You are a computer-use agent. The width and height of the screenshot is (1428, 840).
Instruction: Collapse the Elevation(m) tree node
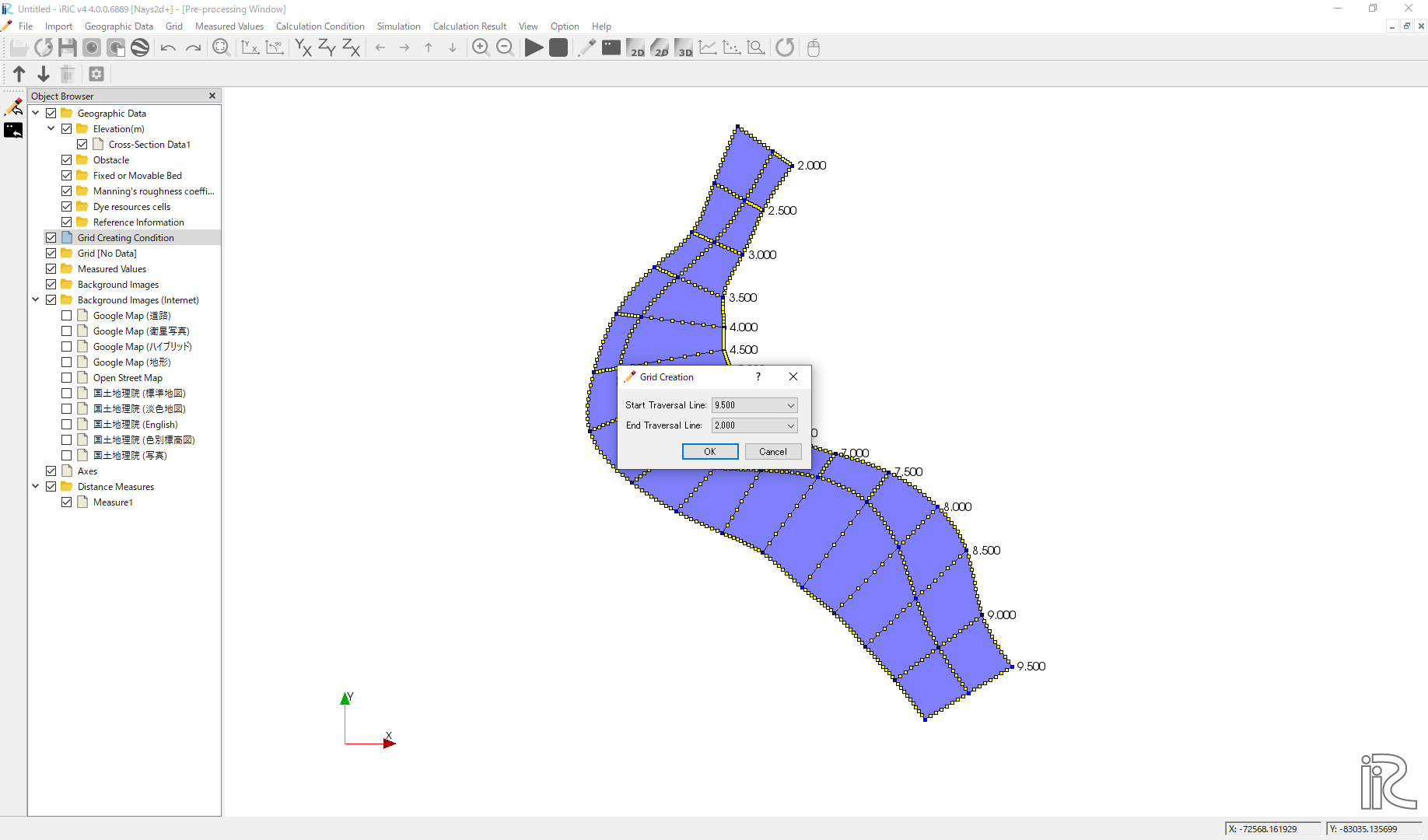tap(51, 129)
